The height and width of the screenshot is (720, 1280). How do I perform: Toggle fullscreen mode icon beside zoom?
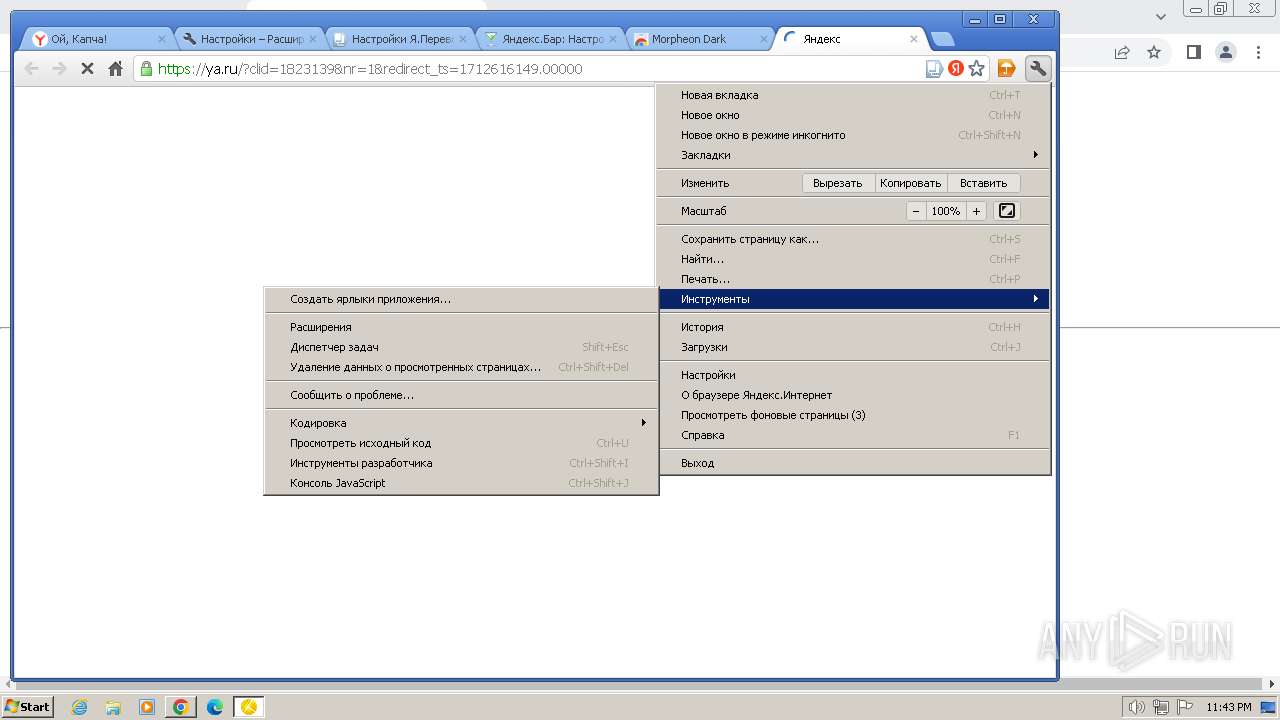[1007, 211]
